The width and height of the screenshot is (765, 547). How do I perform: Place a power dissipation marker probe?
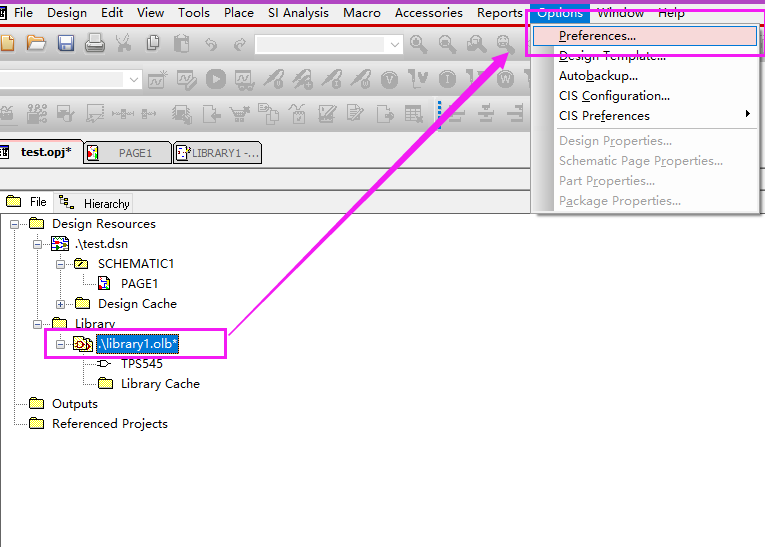[361, 79]
